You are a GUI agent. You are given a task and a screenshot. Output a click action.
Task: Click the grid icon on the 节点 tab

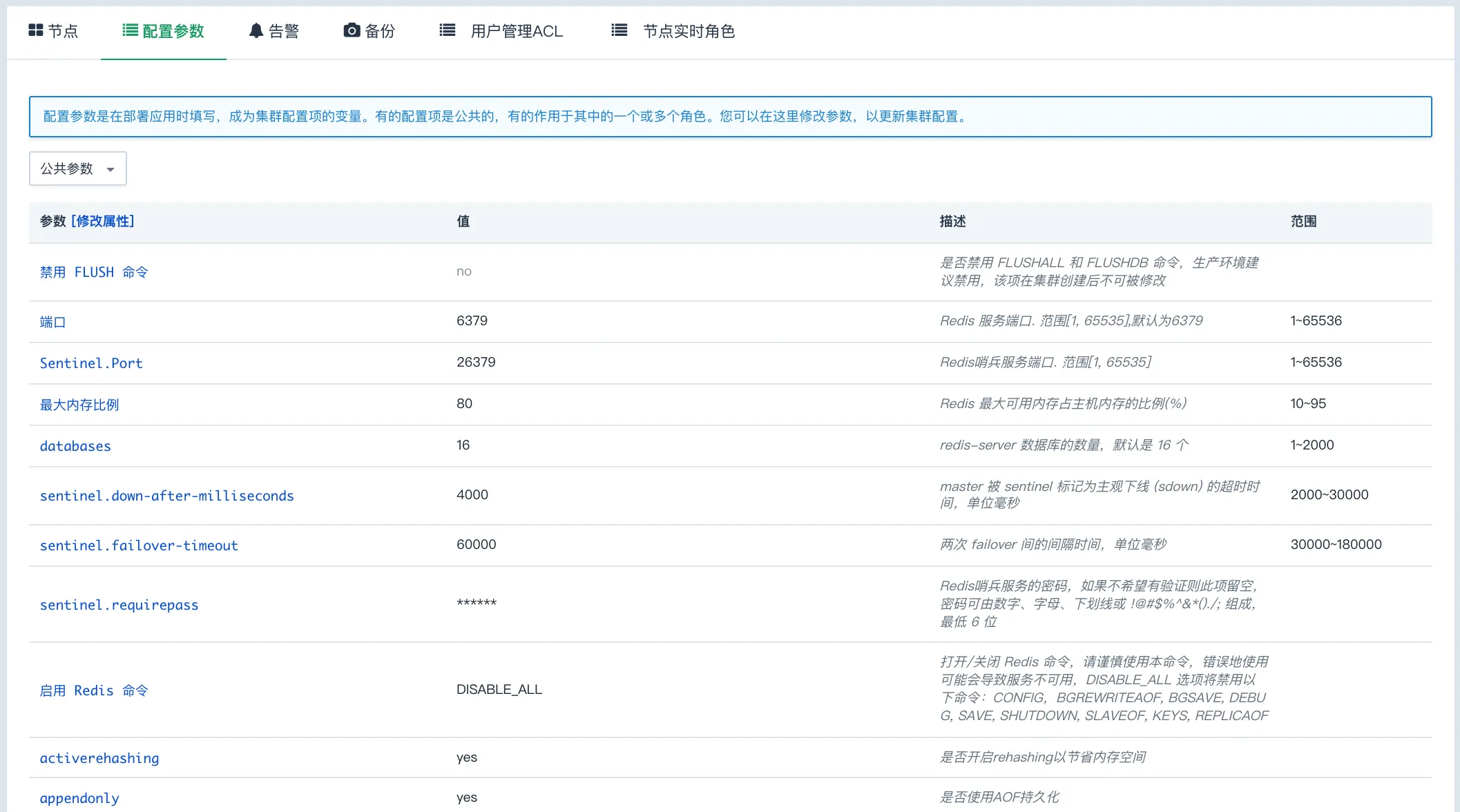tap(35, 29)
